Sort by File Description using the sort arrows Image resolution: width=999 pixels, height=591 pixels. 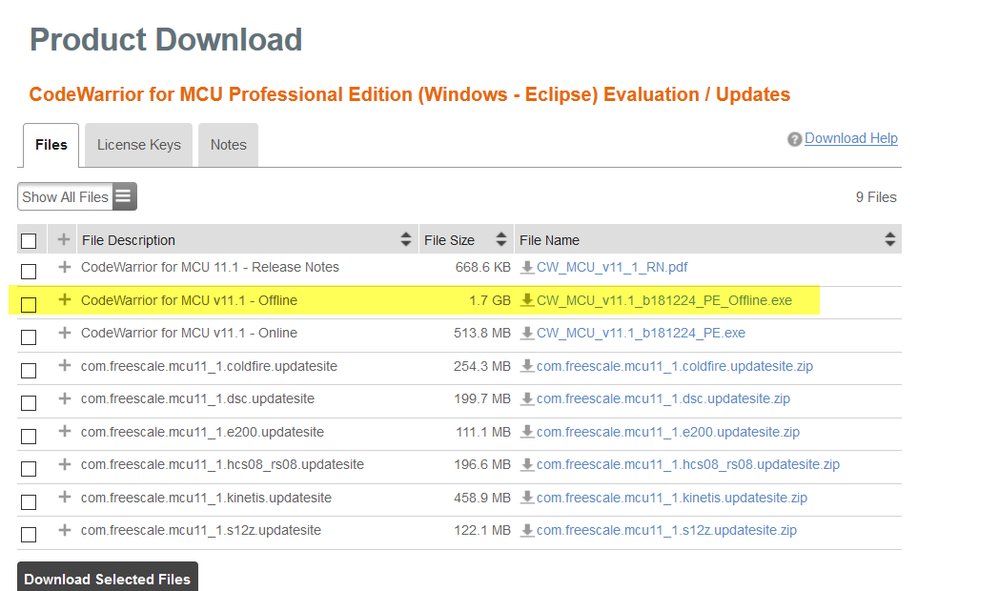coord(406,239)
